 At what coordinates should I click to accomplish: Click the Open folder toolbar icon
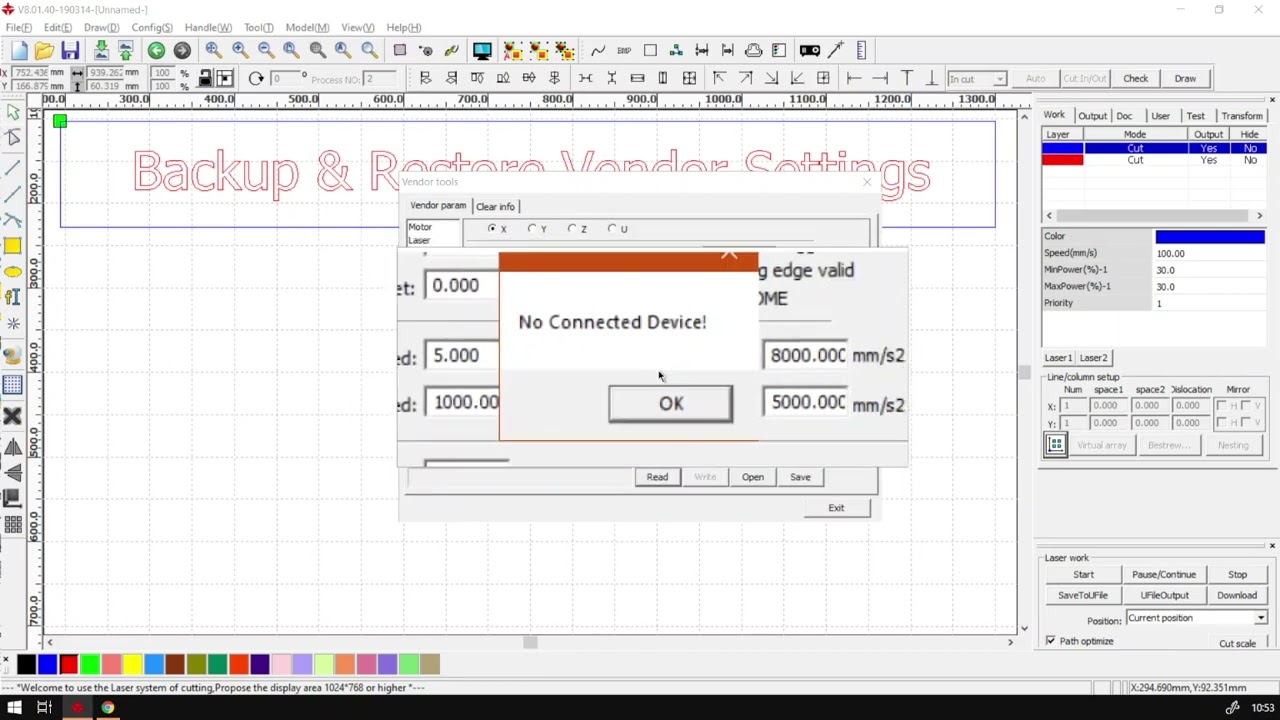[x=44, y=50]
